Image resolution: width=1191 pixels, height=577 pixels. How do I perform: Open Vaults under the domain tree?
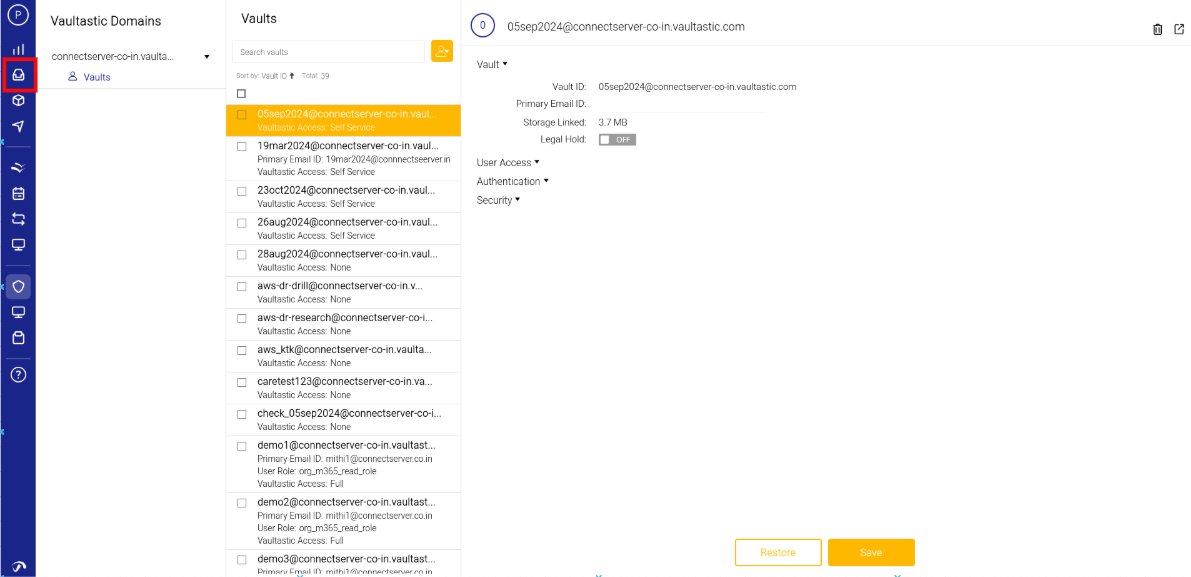(x=97, y=77)
